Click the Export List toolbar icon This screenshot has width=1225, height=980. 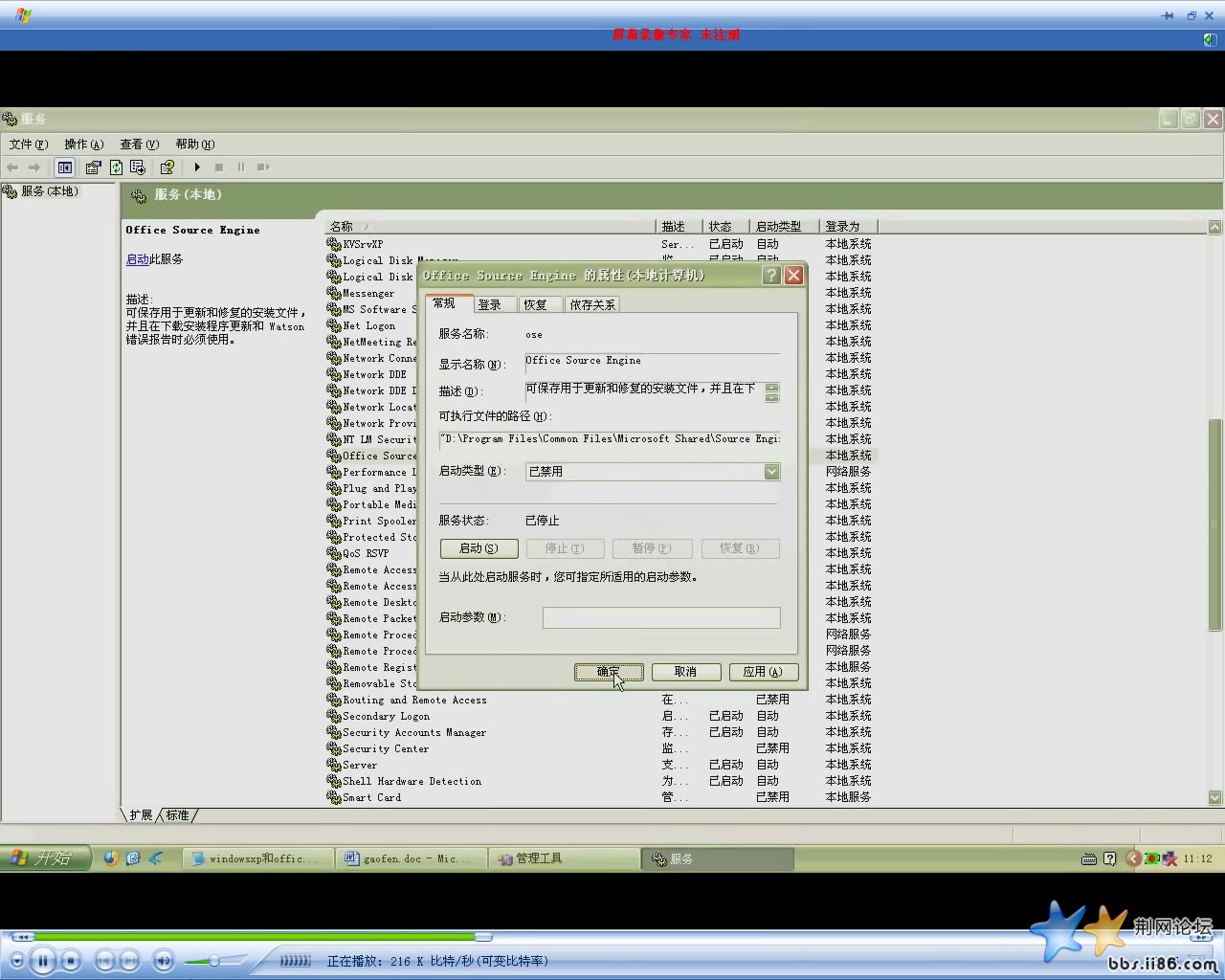(137, 167)
